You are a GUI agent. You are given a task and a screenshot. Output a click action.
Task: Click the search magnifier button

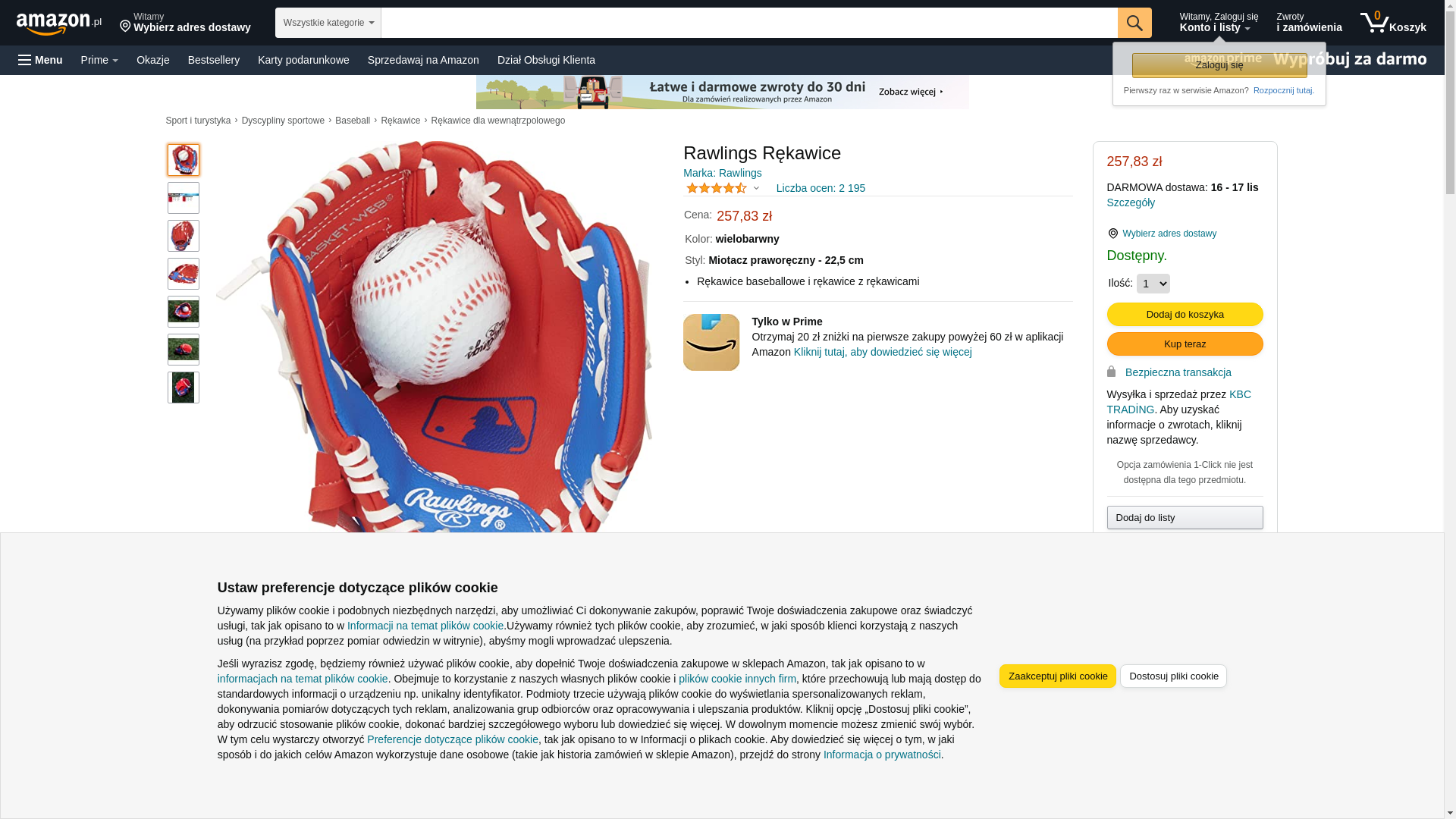pos(1134,23)
